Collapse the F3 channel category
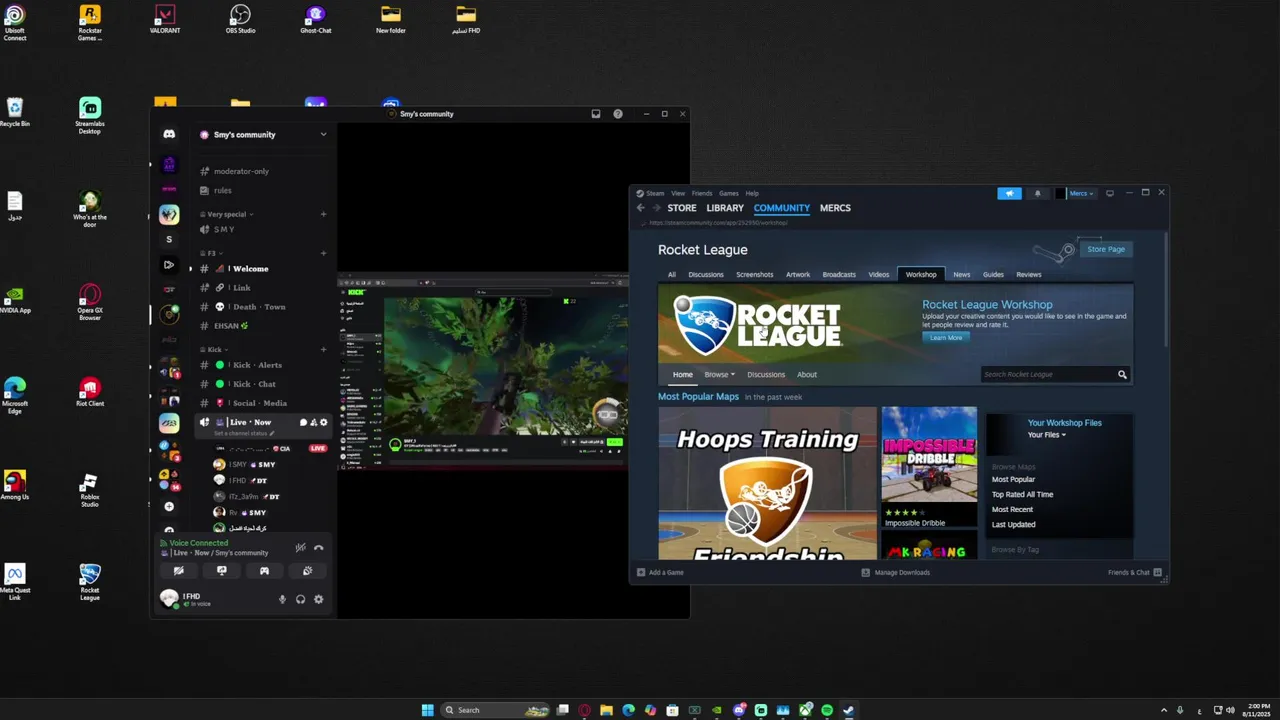 (x=213, y=253)
